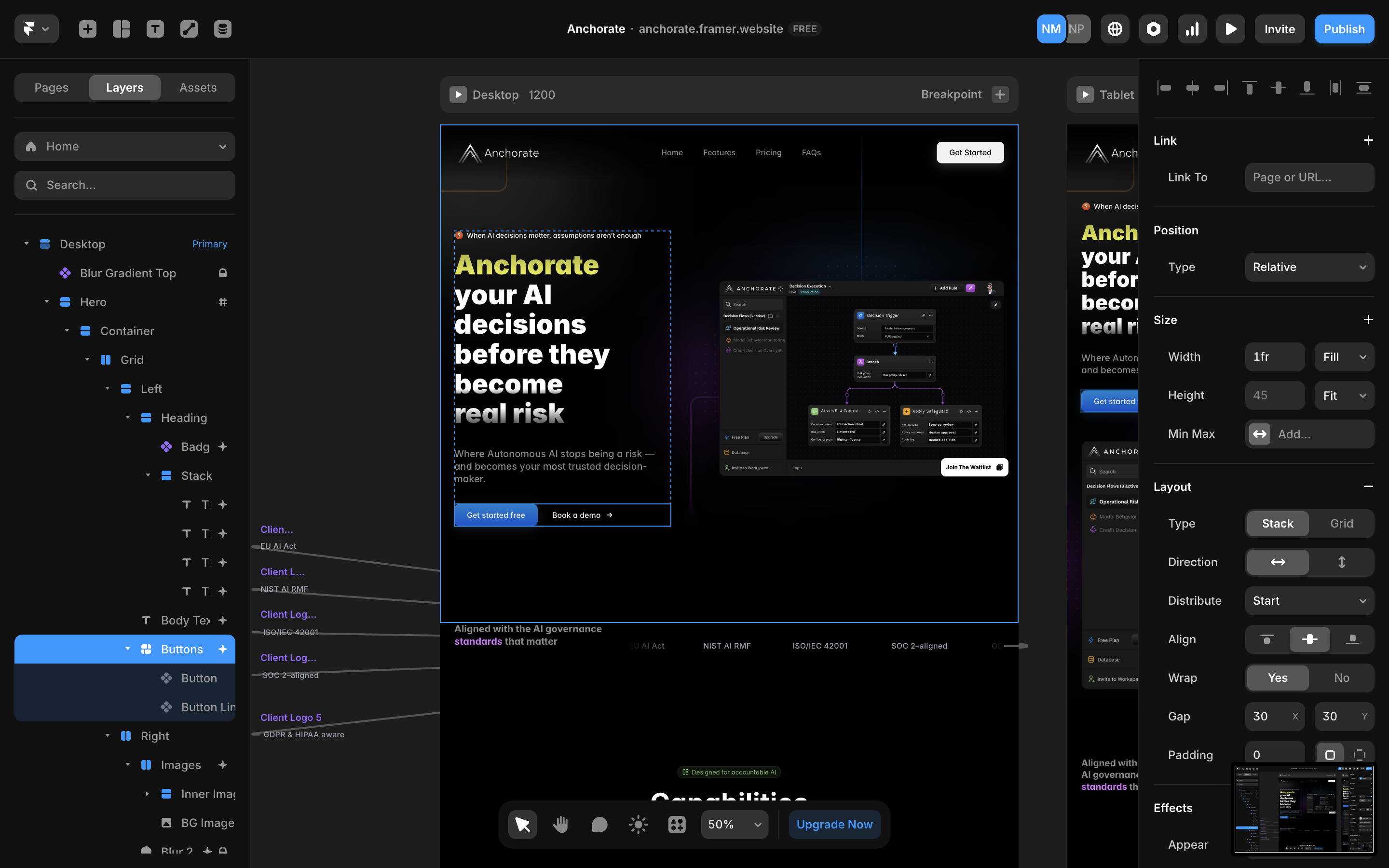Select the comment tool in bottom bar

pyautogui.click(x=599, y=825)
